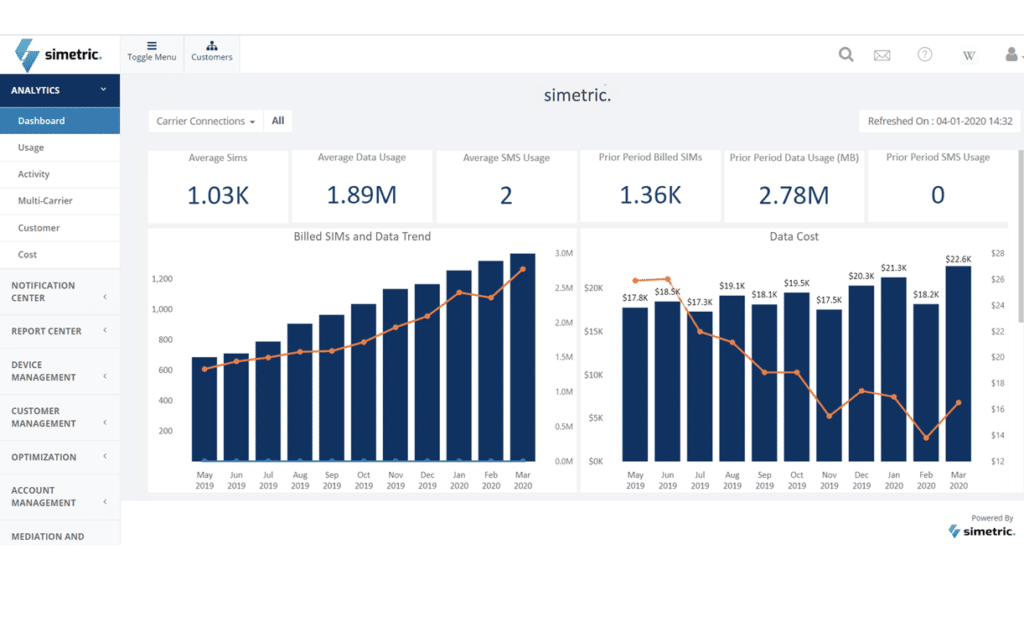Expand the CUSTOMER MANAGEMENT section

pos(59,417)
